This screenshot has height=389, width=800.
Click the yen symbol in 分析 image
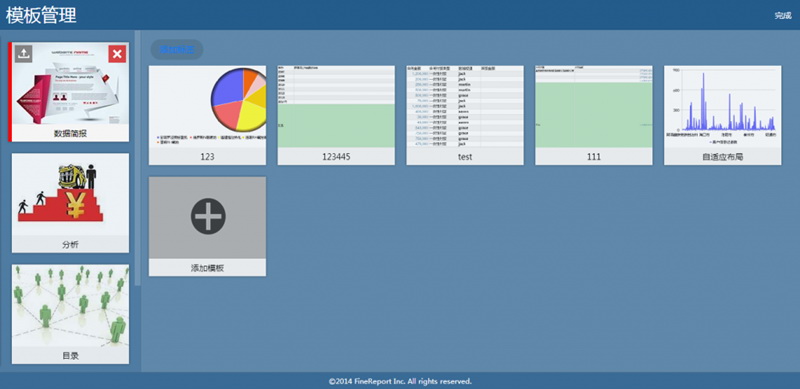76,206
